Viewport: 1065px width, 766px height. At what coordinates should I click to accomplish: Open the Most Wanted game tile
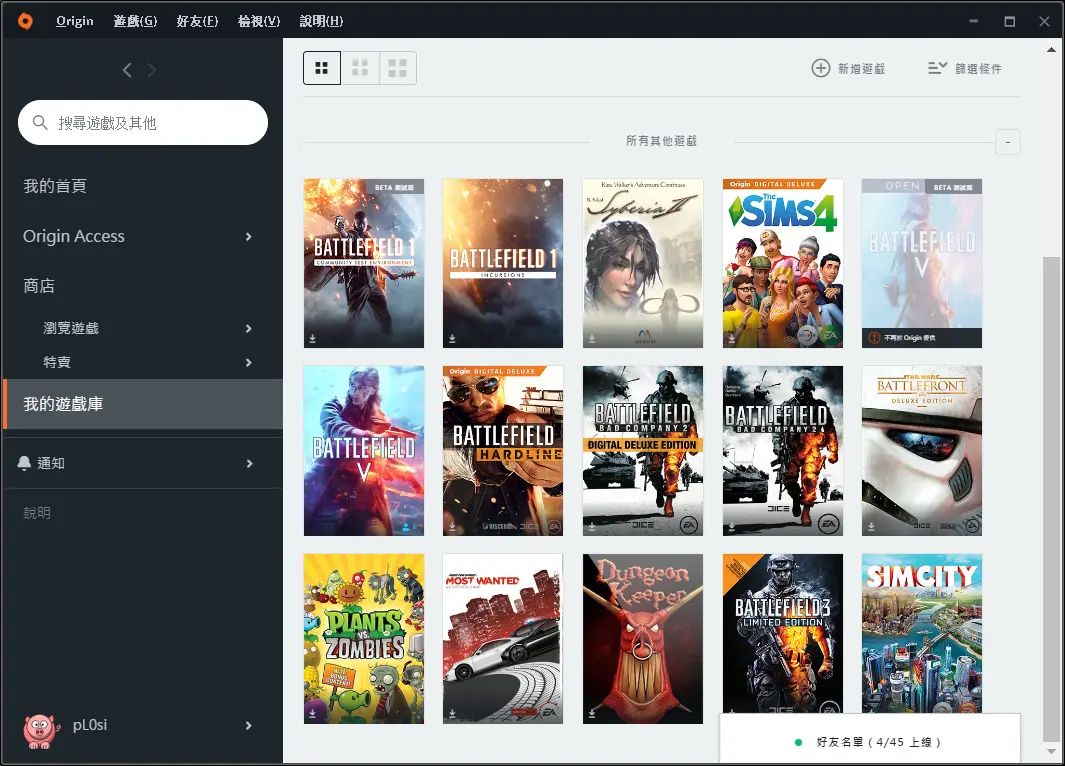[503, 638]
